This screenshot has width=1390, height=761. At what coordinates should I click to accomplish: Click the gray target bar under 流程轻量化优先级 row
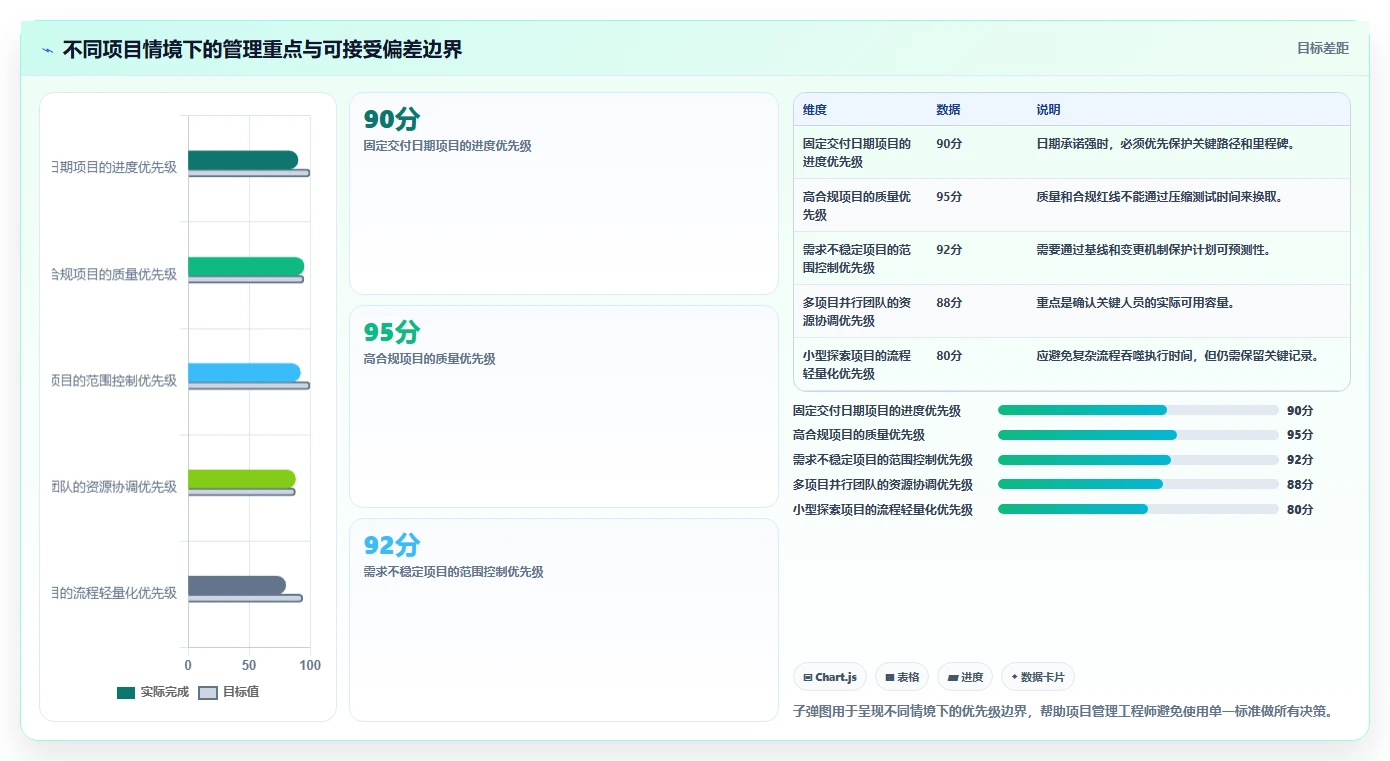click(x=245, y=598)
